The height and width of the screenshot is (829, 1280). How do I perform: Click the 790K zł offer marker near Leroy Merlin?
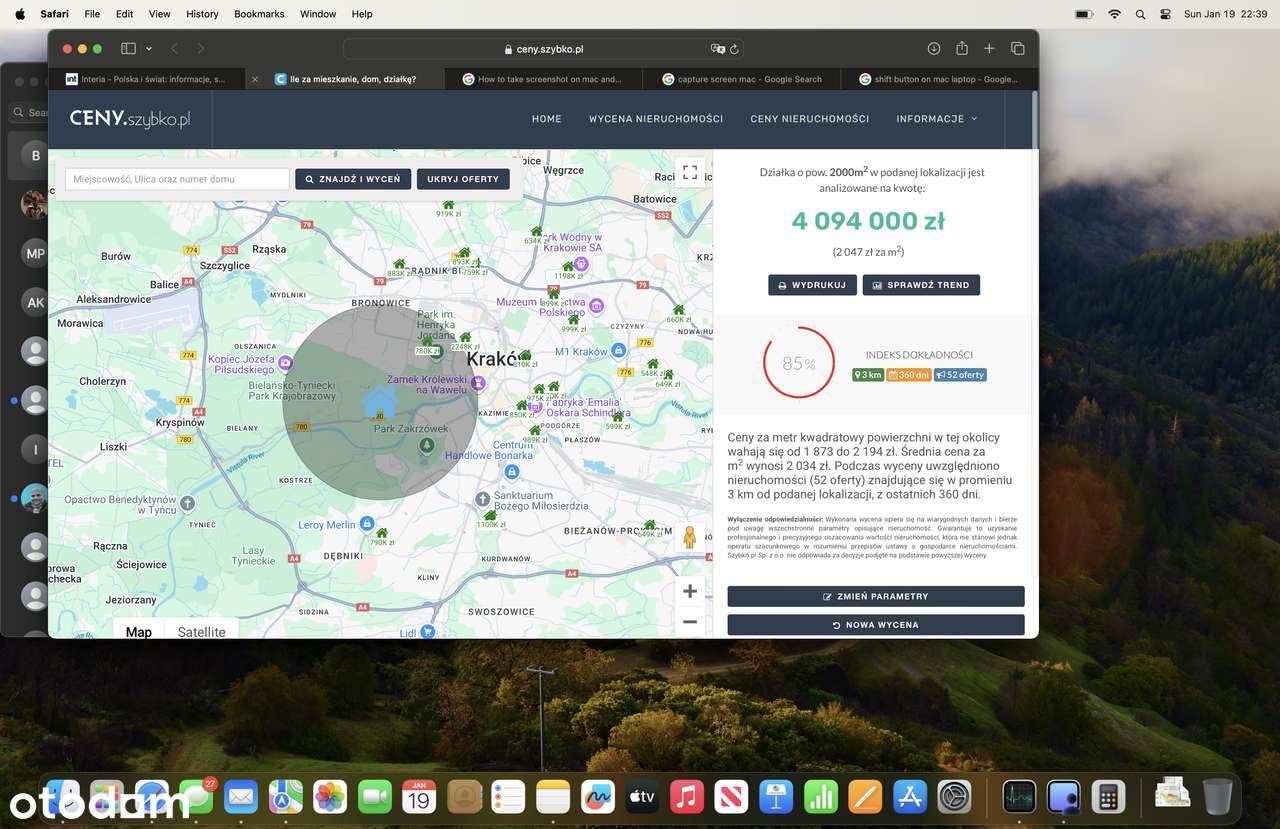(382, 536)
